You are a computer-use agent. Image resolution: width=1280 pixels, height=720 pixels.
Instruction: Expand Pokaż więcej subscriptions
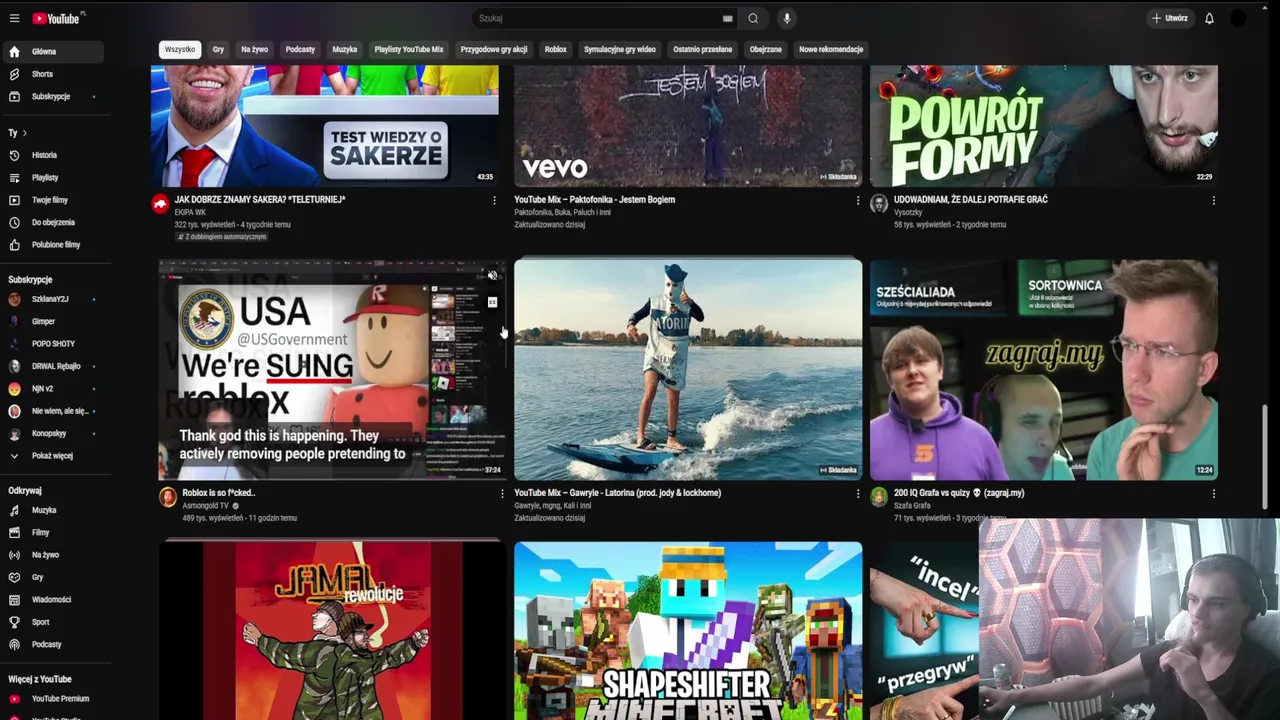[52, 456]
